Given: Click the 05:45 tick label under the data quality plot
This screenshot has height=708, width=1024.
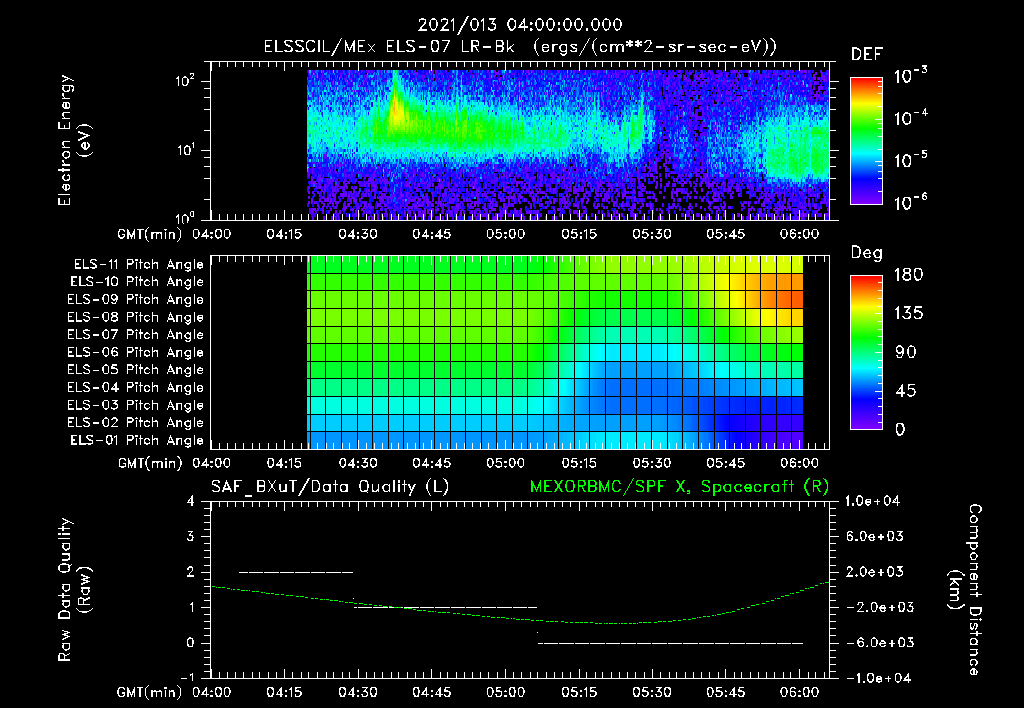Looking at the screenshot, I should (x=726, y=692).
